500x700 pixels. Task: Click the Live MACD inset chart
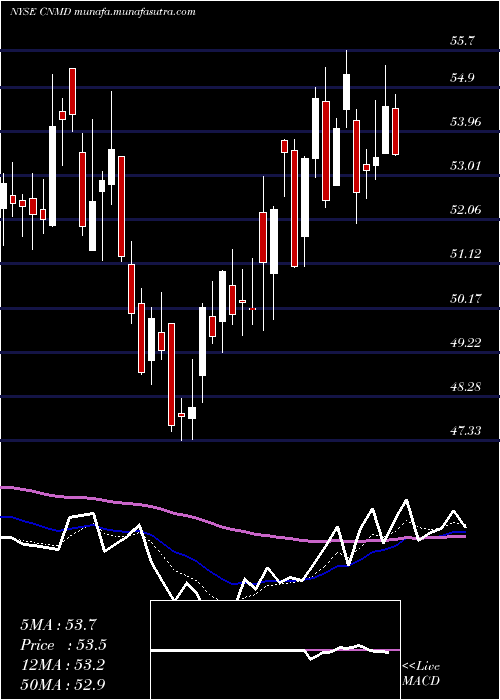(275, 650)
